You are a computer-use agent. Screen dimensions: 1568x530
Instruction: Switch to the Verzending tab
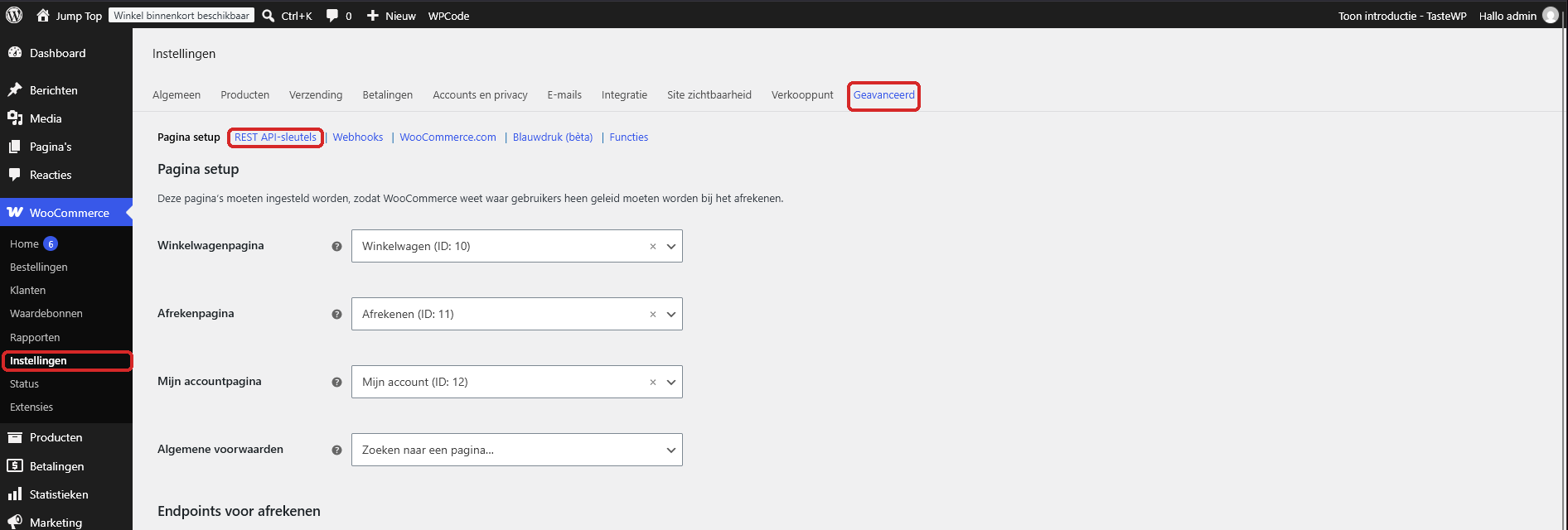[316, 94]
